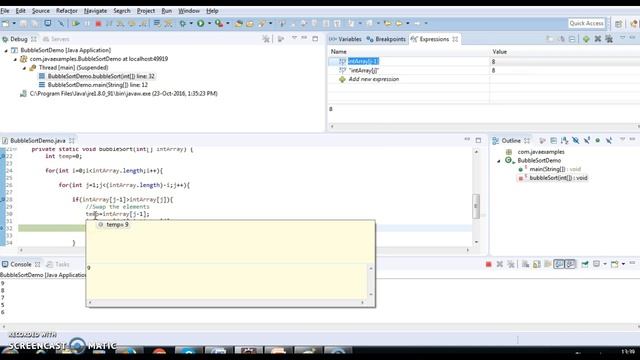
Task: Click the Add new expression green plus icon in toolbar
Action: (586, 39)
